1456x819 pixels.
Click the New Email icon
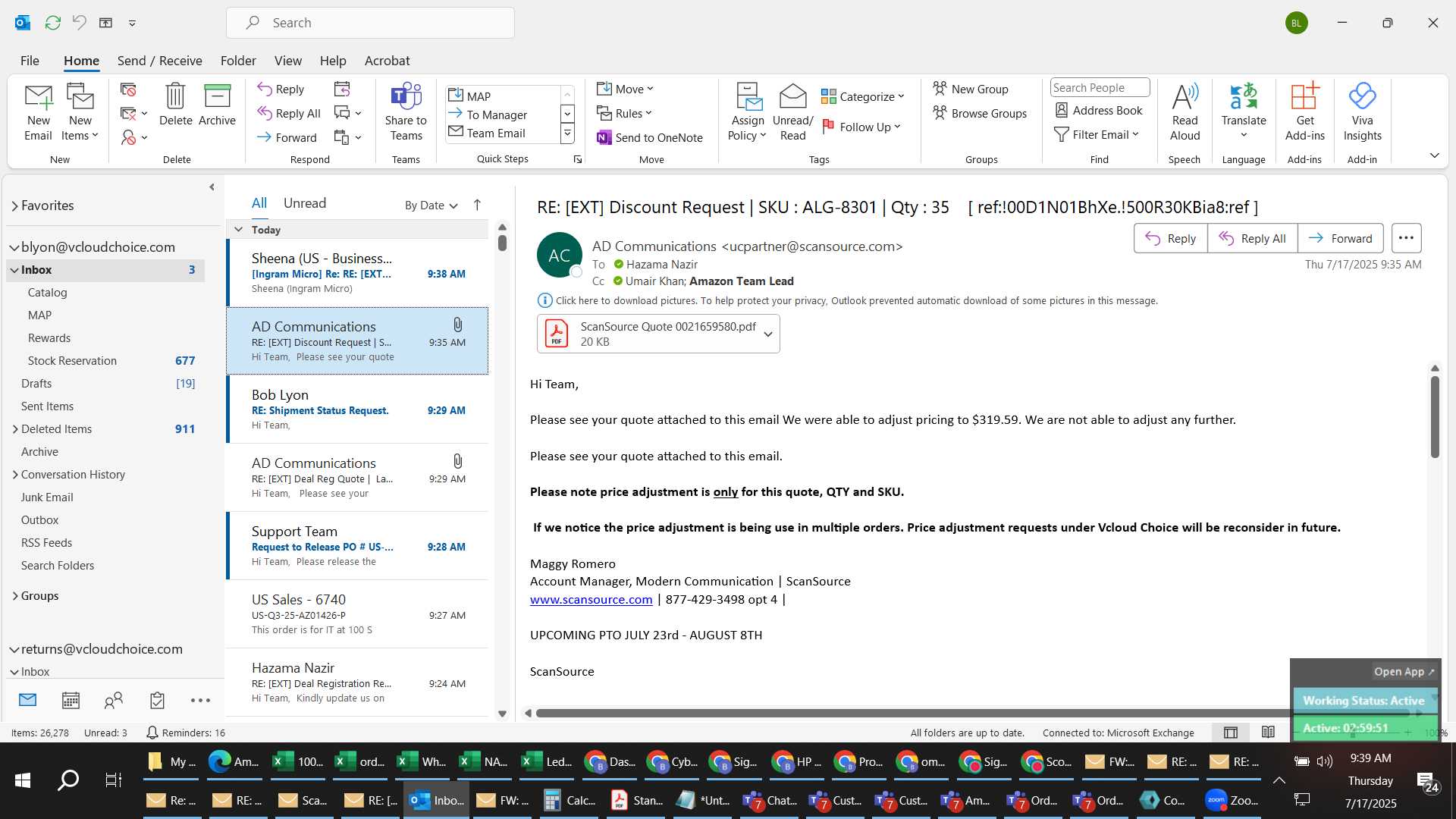coord(38,111)
